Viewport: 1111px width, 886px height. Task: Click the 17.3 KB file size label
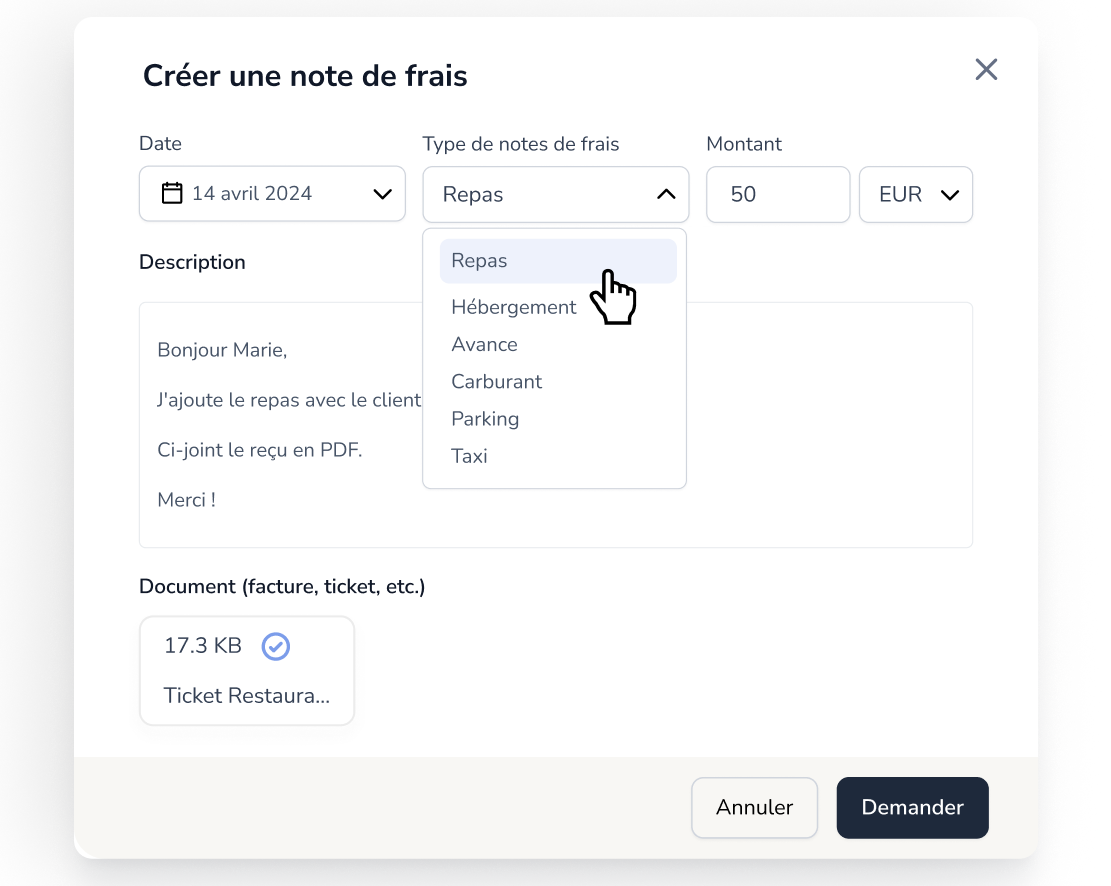[203, 646]
